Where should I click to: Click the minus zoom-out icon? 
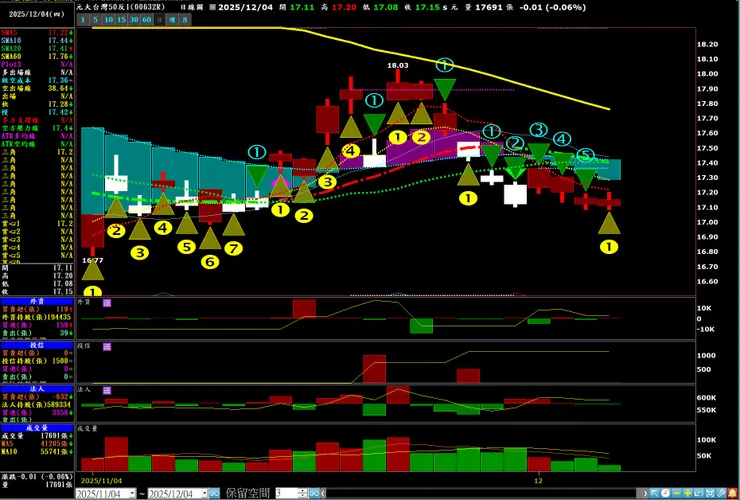point(677,493)
